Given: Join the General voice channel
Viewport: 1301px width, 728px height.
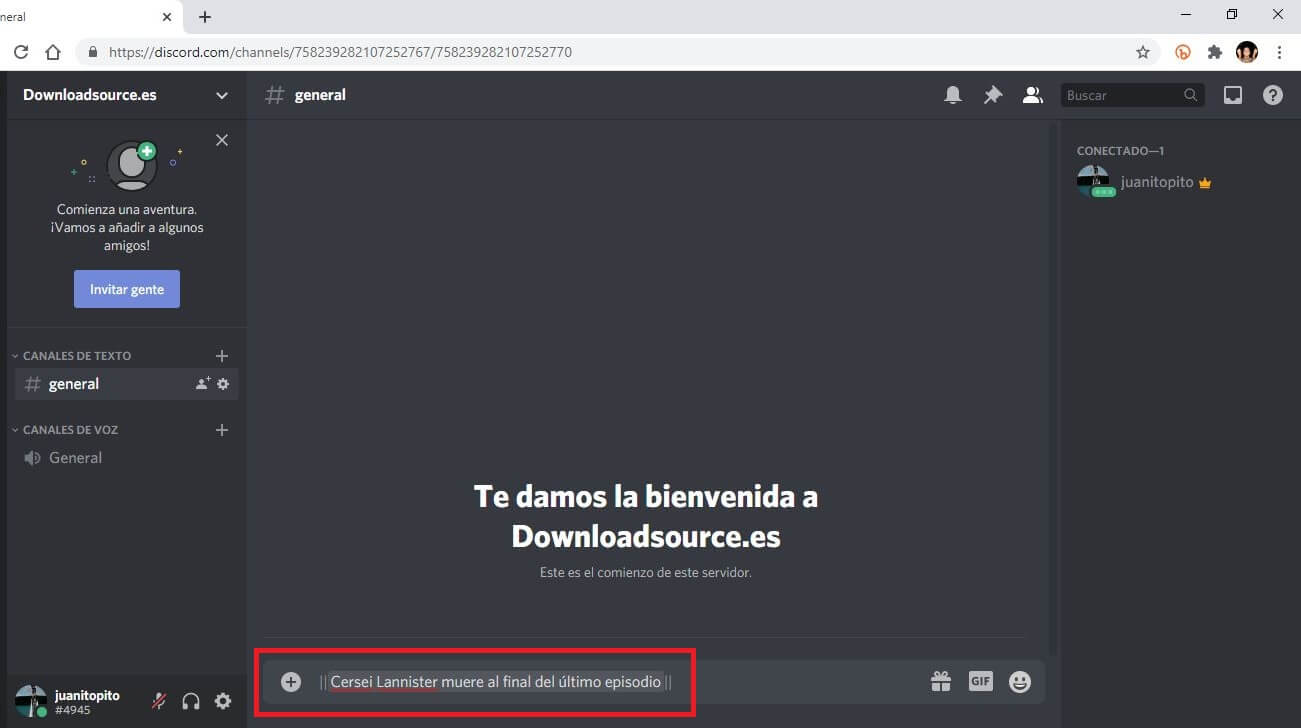Looking at the screenshot, I should (126, 458).
